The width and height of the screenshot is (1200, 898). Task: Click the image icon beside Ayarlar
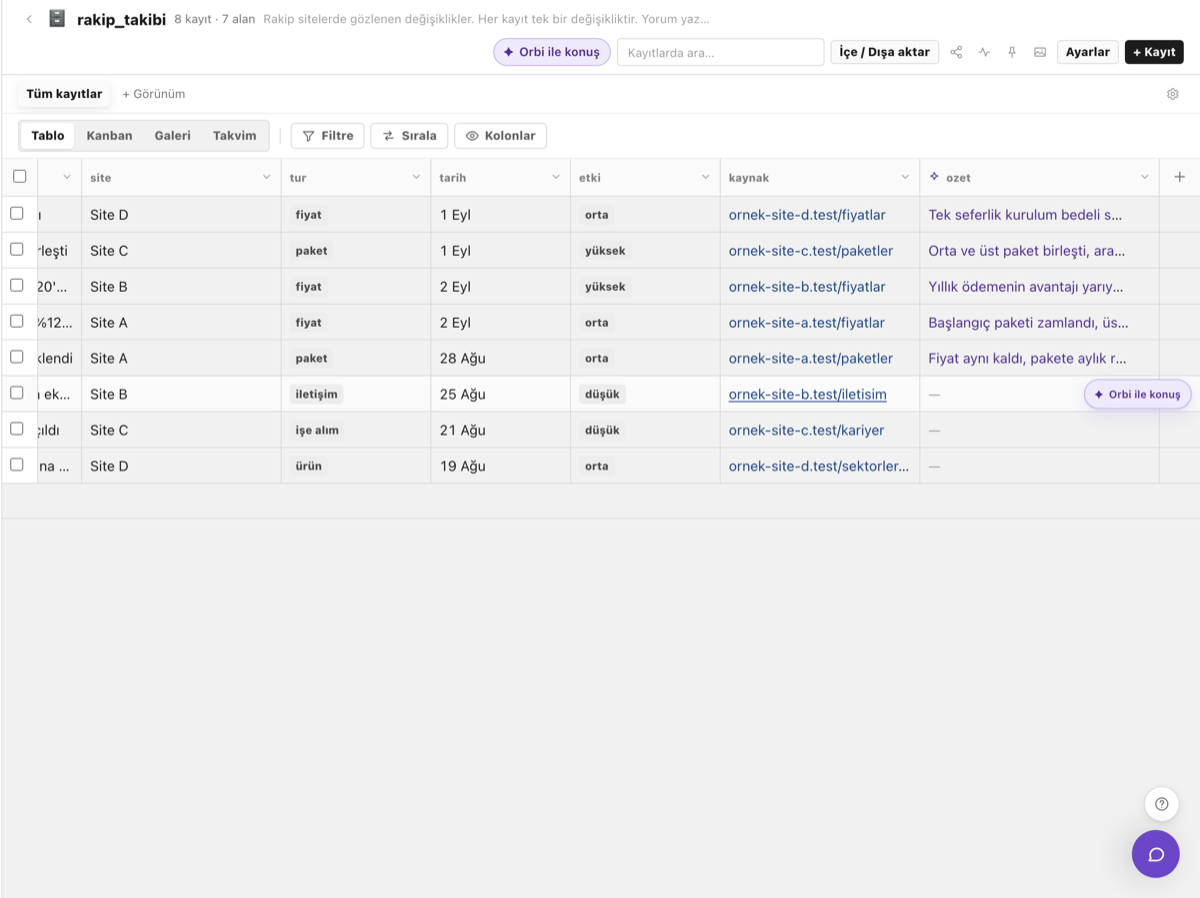click(1040, 52)
